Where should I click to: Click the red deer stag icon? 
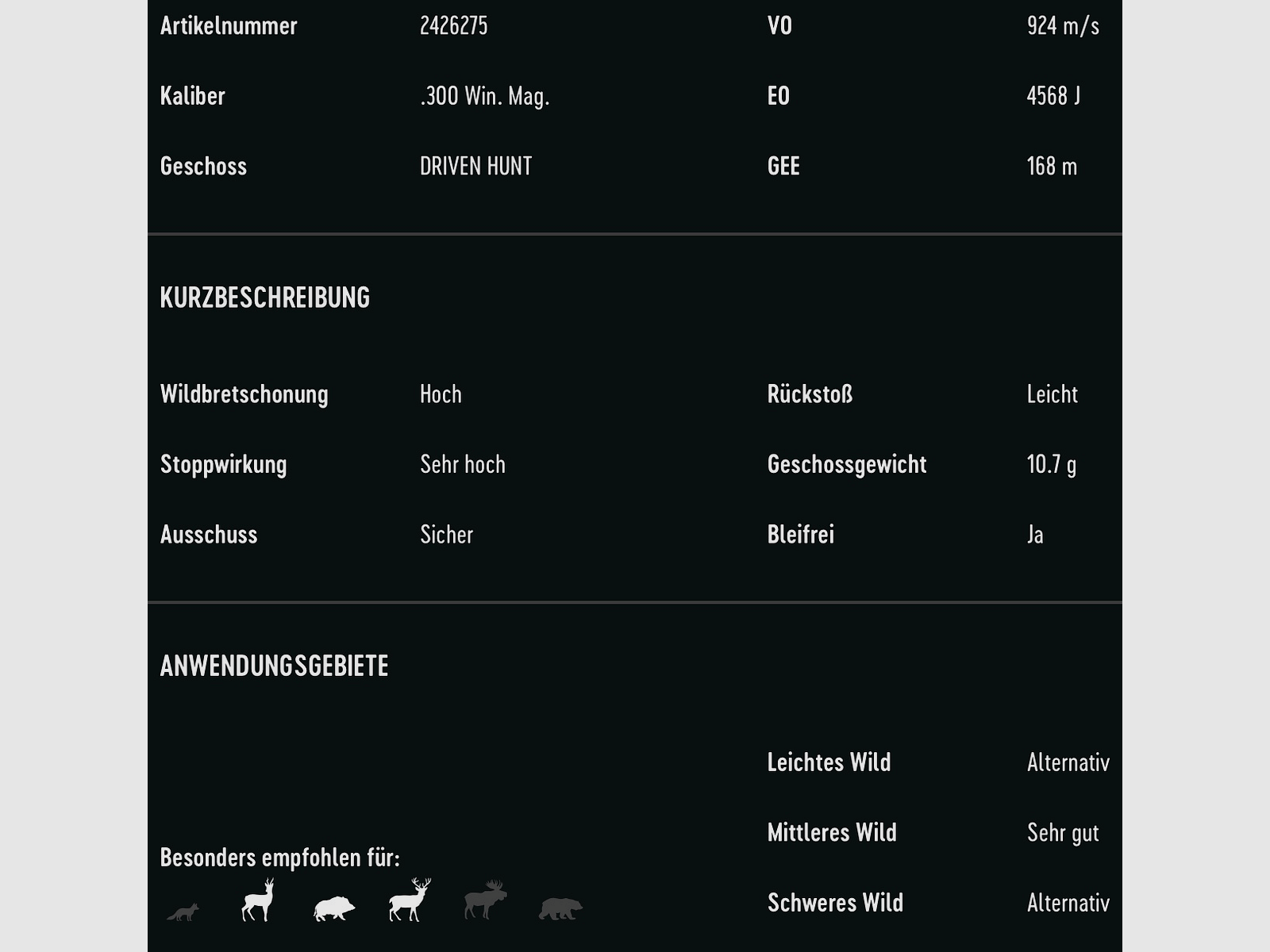tap(410, 900)
